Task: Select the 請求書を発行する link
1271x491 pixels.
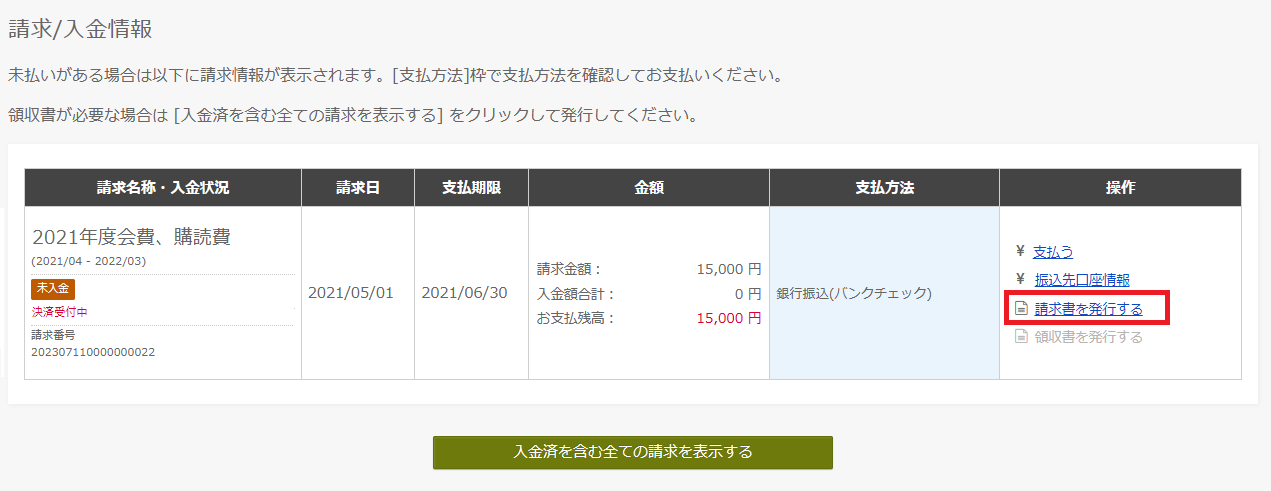Action: tap(1088, 309)
